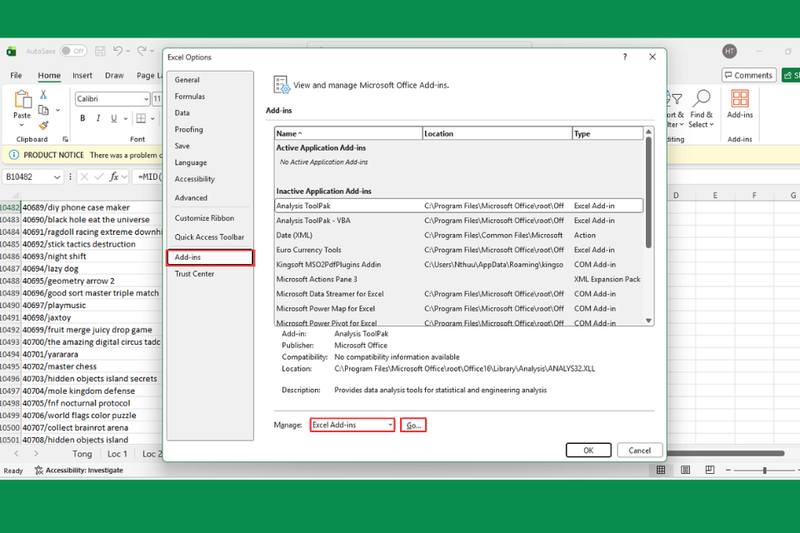Screen dimensions: 800x533
Task: Select Microsoft Power Map for Excel row
Action: [x=458, y=308]
